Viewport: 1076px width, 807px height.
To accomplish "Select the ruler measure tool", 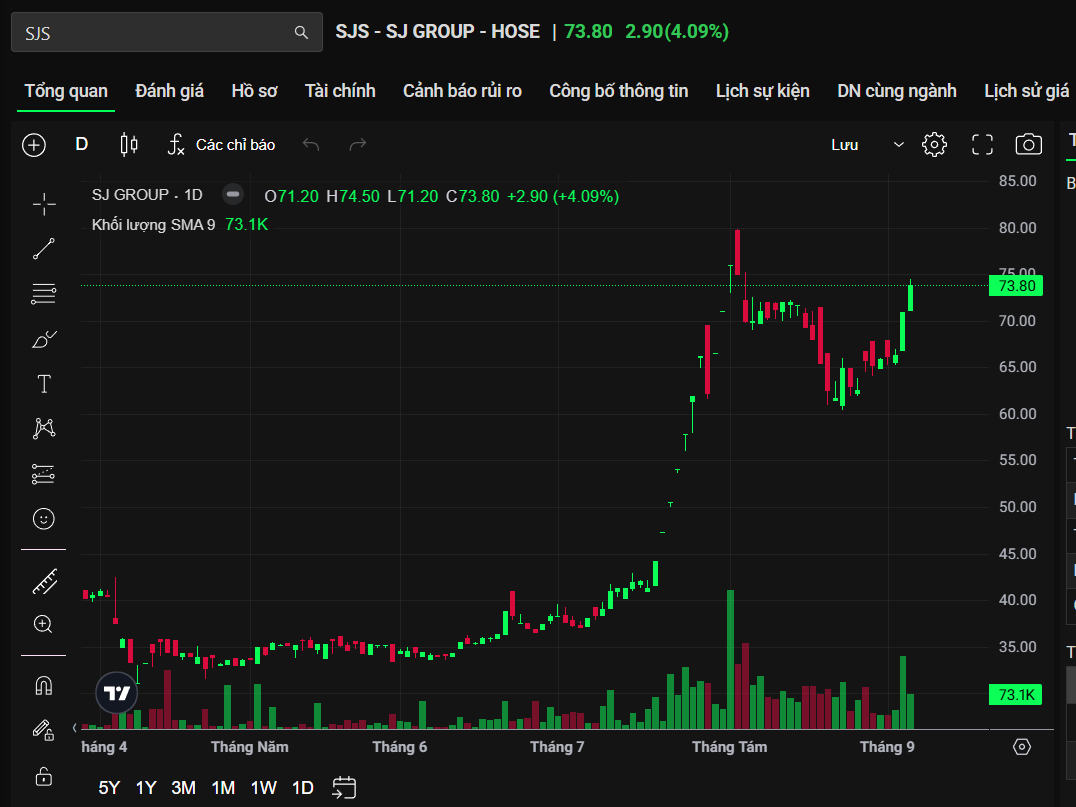I will [x=45, y=582].
